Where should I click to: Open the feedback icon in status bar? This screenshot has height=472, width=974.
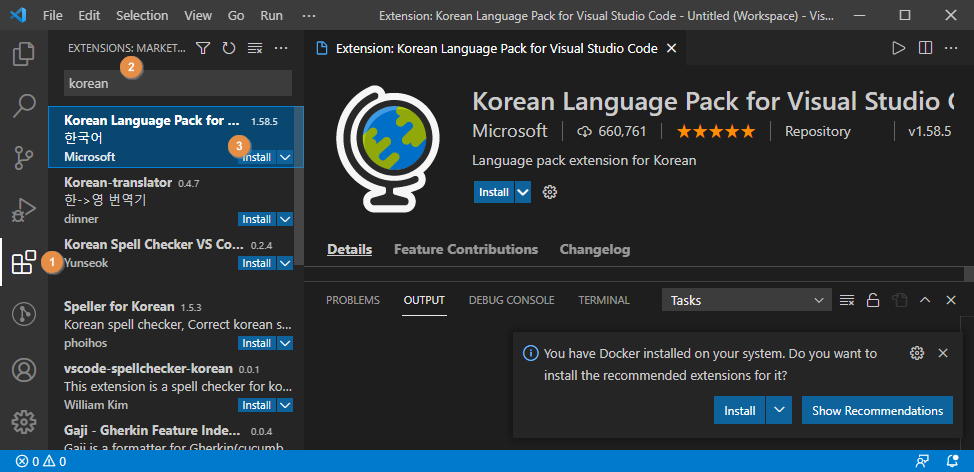coord(922,461)
